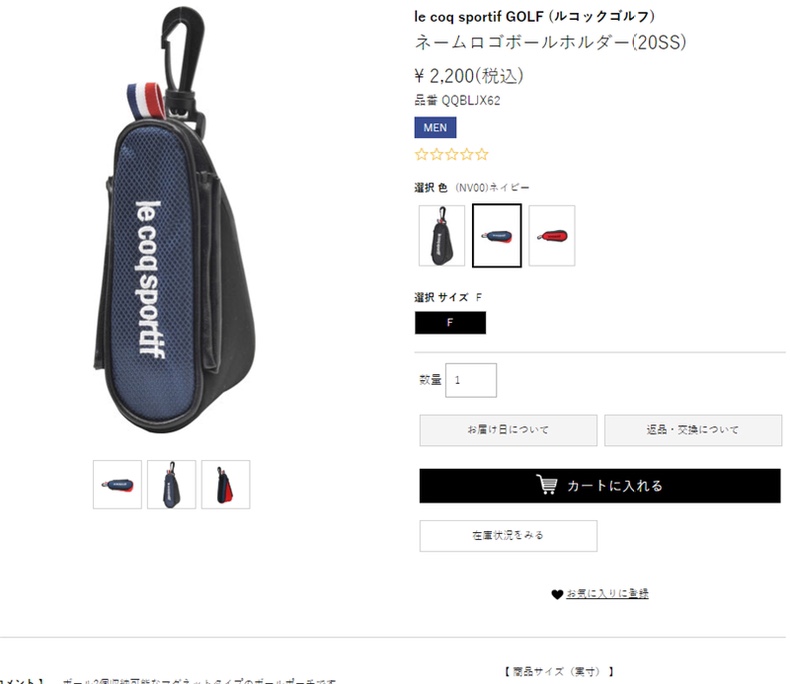Click the third rating star

click(x=452, y=154)
